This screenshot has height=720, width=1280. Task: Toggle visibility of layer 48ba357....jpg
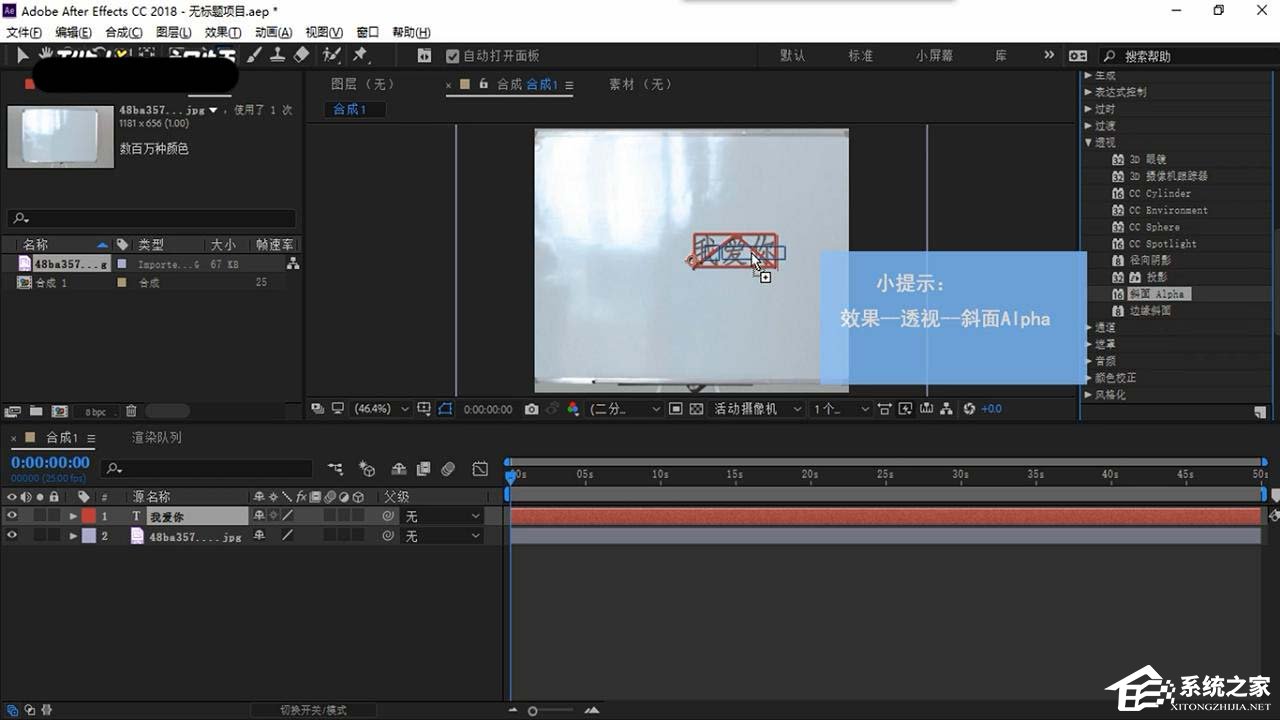pos(13,535)
